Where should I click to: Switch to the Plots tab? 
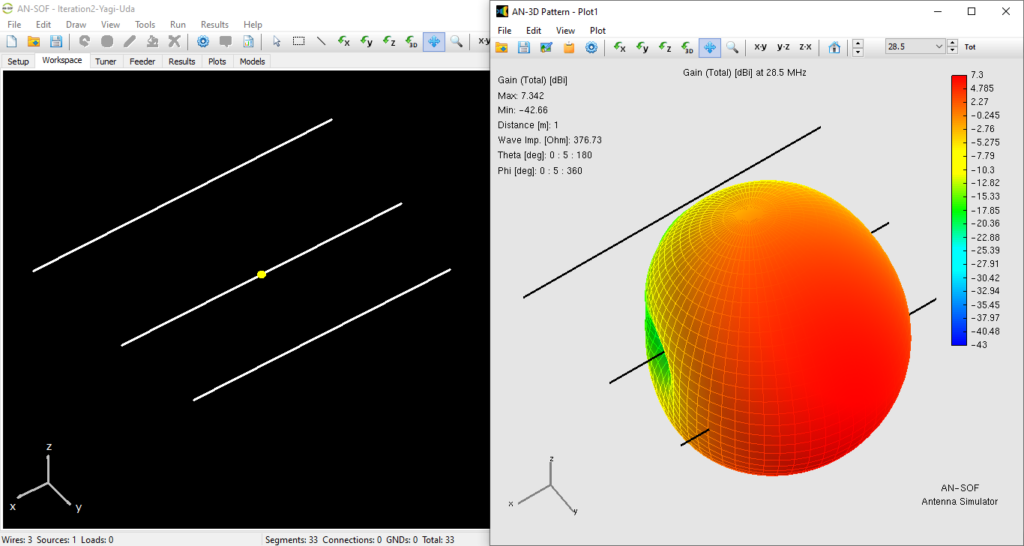(217, 61)
